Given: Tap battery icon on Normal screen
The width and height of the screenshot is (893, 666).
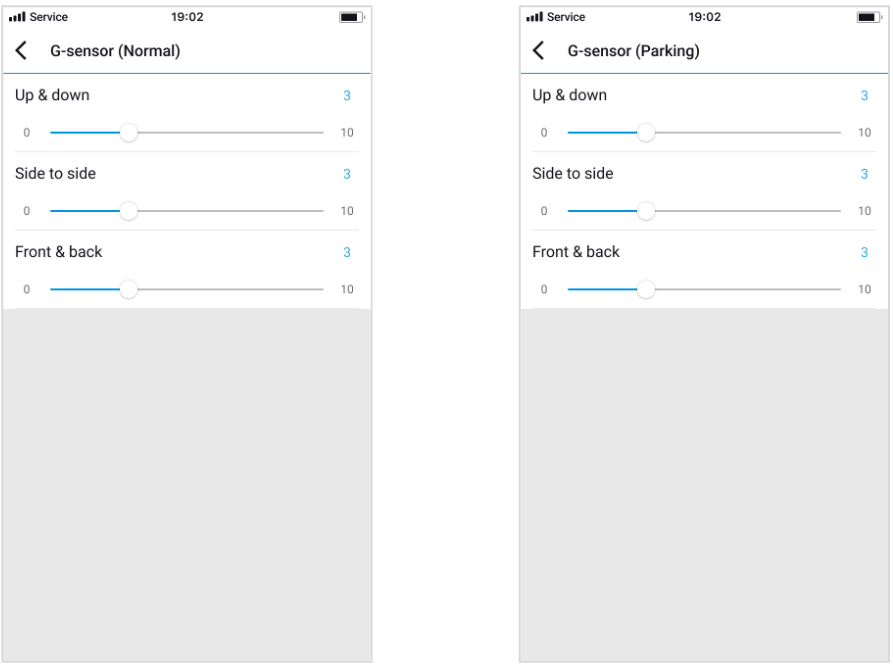Looking at the screenshot, I should pyautogui.click(x=351, y=17).
